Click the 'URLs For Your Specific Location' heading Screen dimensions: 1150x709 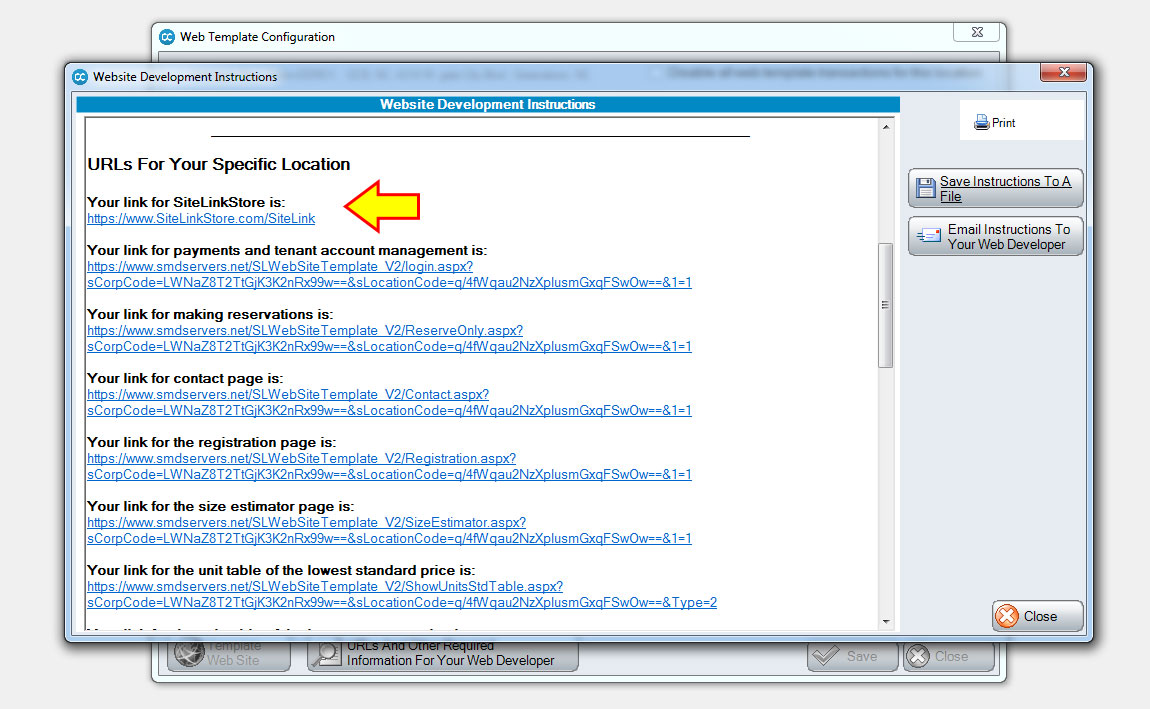click(x=219, y=164)
